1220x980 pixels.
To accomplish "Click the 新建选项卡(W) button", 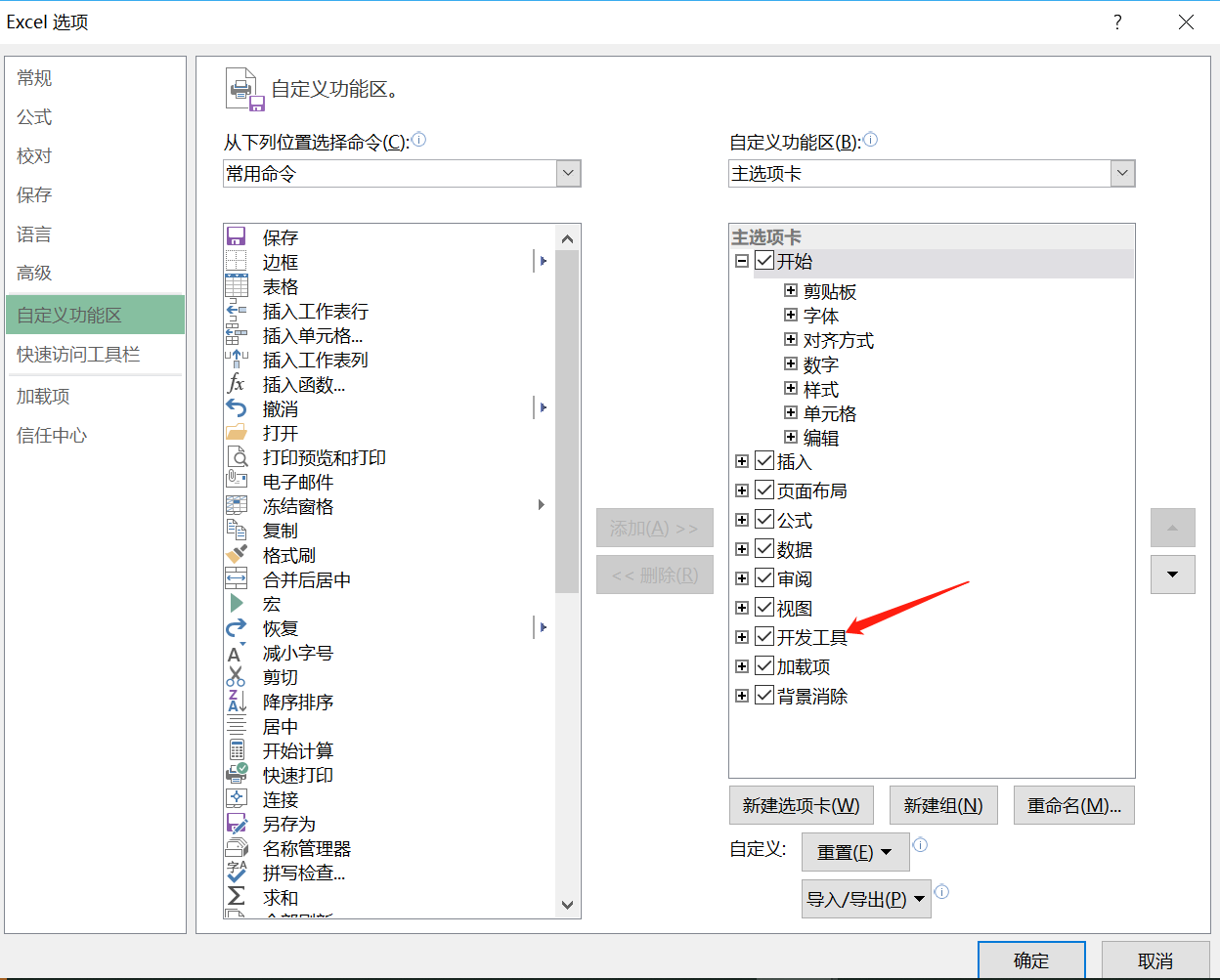I will (x=802, y=805).
